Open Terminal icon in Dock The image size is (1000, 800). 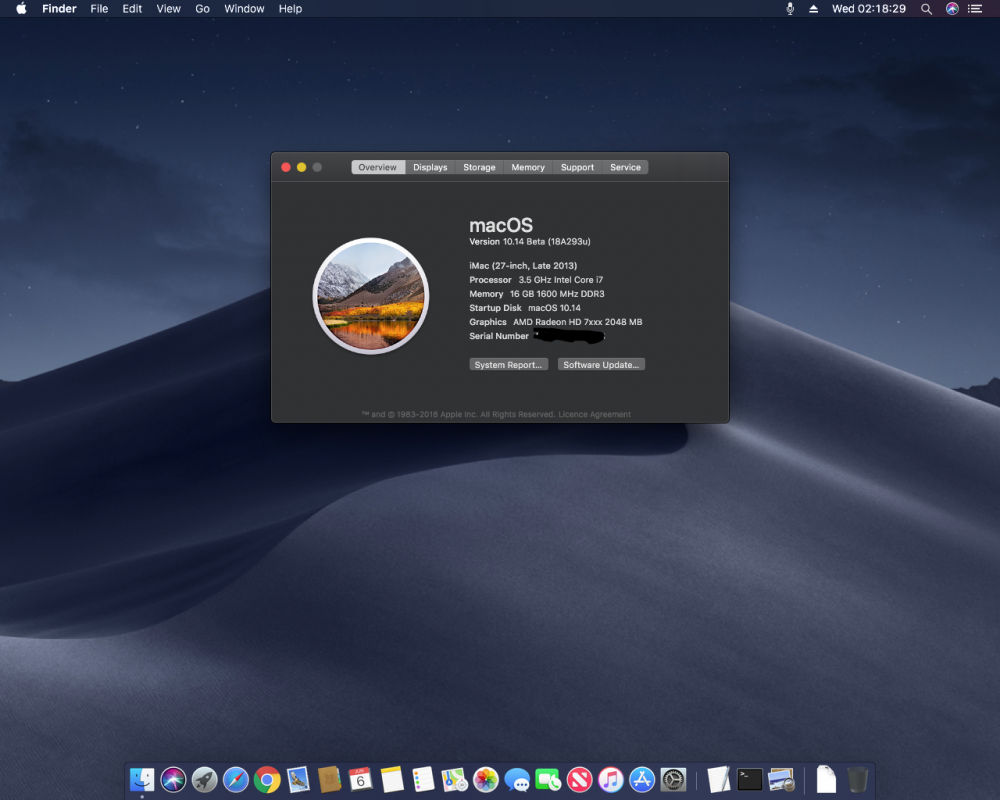pyautogui.click(x=750, y=780)
